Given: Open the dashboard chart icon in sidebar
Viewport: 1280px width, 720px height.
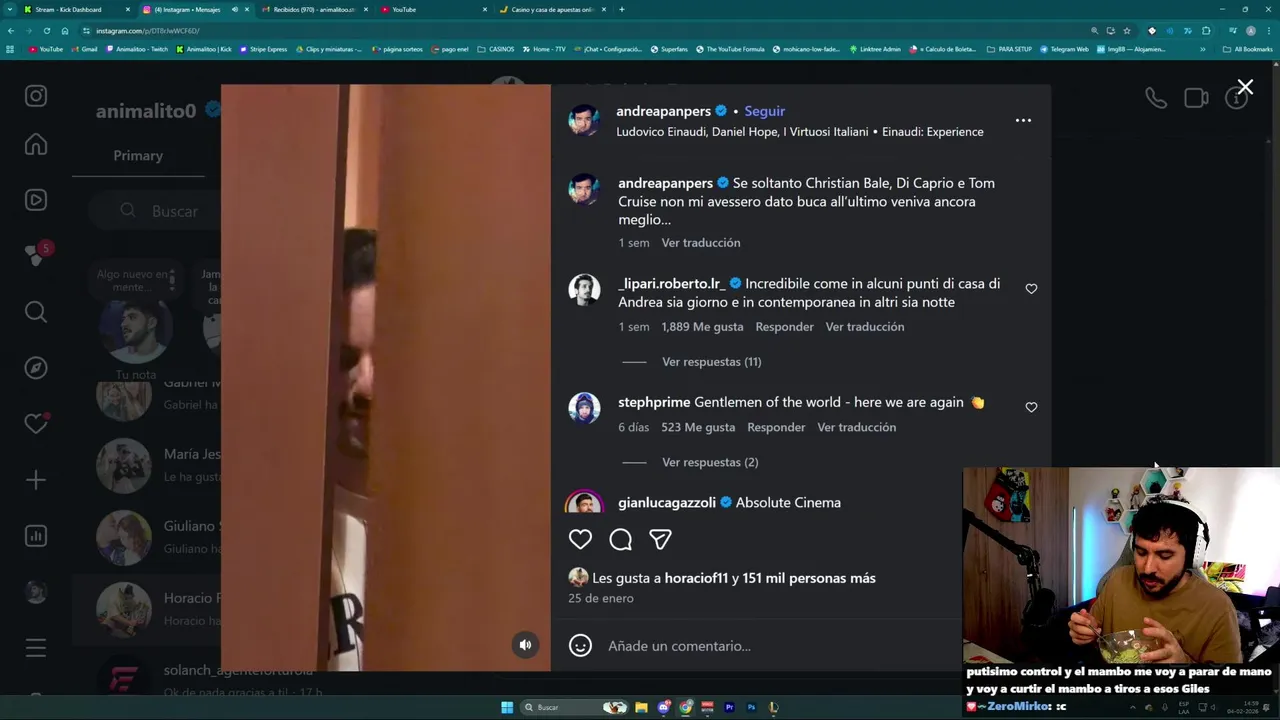Looking at the screenshot, I should [36, 536].
